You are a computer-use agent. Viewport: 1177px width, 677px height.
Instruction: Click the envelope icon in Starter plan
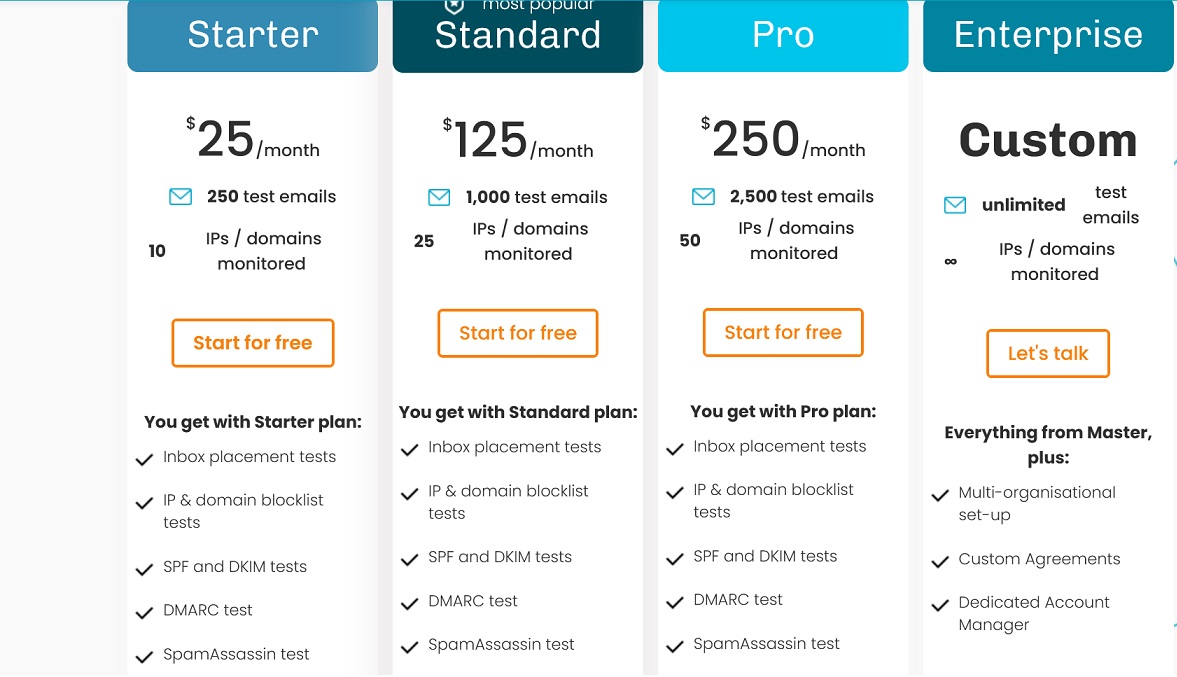click(x=180, y=197)
